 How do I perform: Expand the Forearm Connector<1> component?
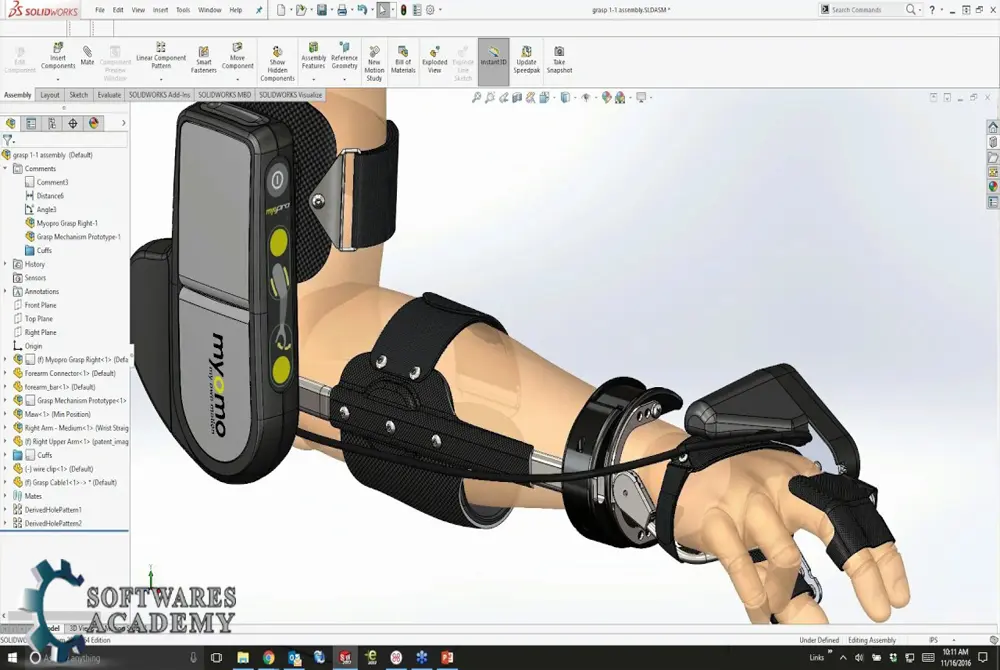(6, 373)
